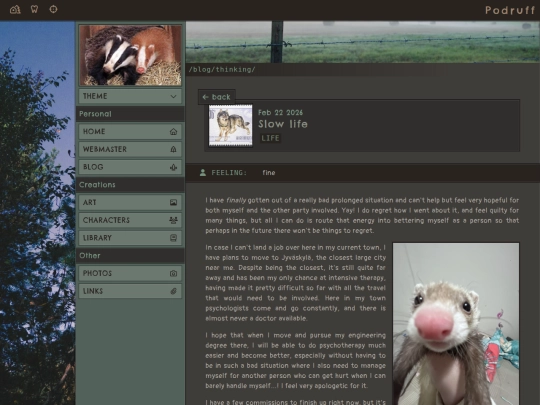Screen dimensions: 540x405
Task: Open the BLOG section
Action: (x=130, y=167)
